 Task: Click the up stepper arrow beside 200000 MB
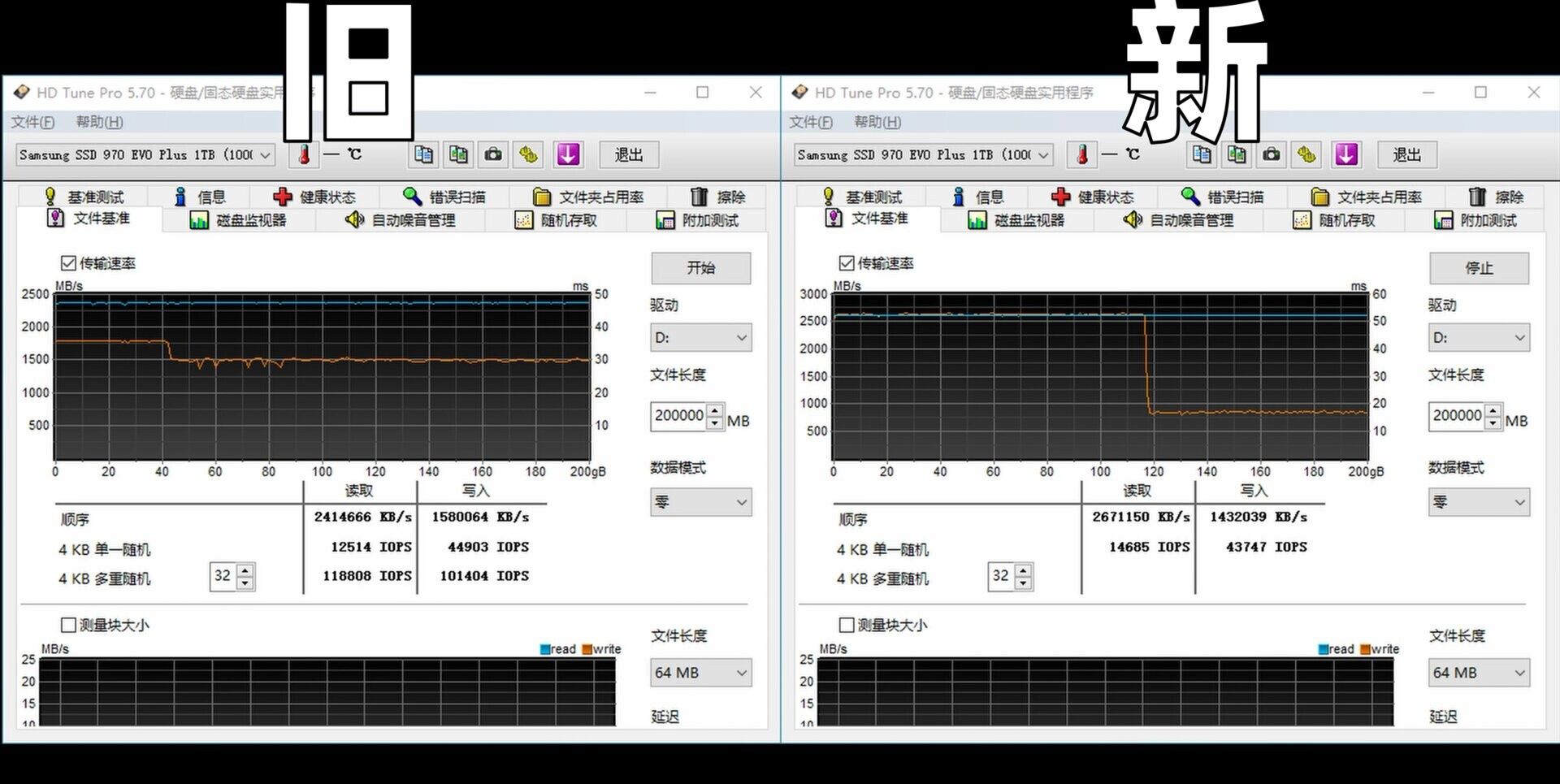pyautogui.click(x=713, y=410)
